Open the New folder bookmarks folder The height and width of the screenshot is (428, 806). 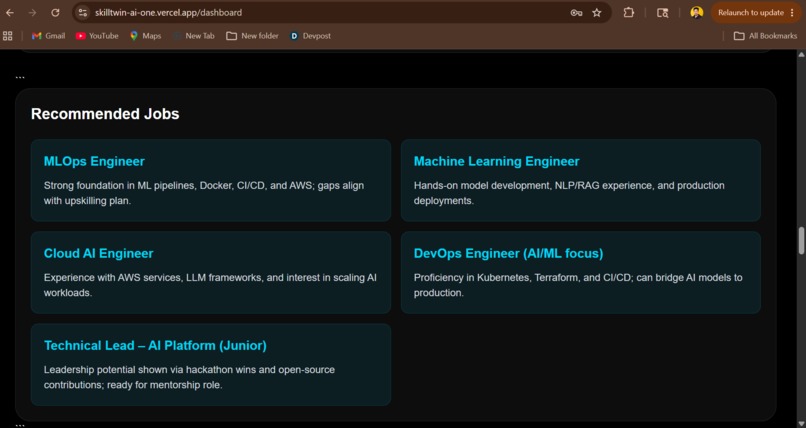(252, 36)
